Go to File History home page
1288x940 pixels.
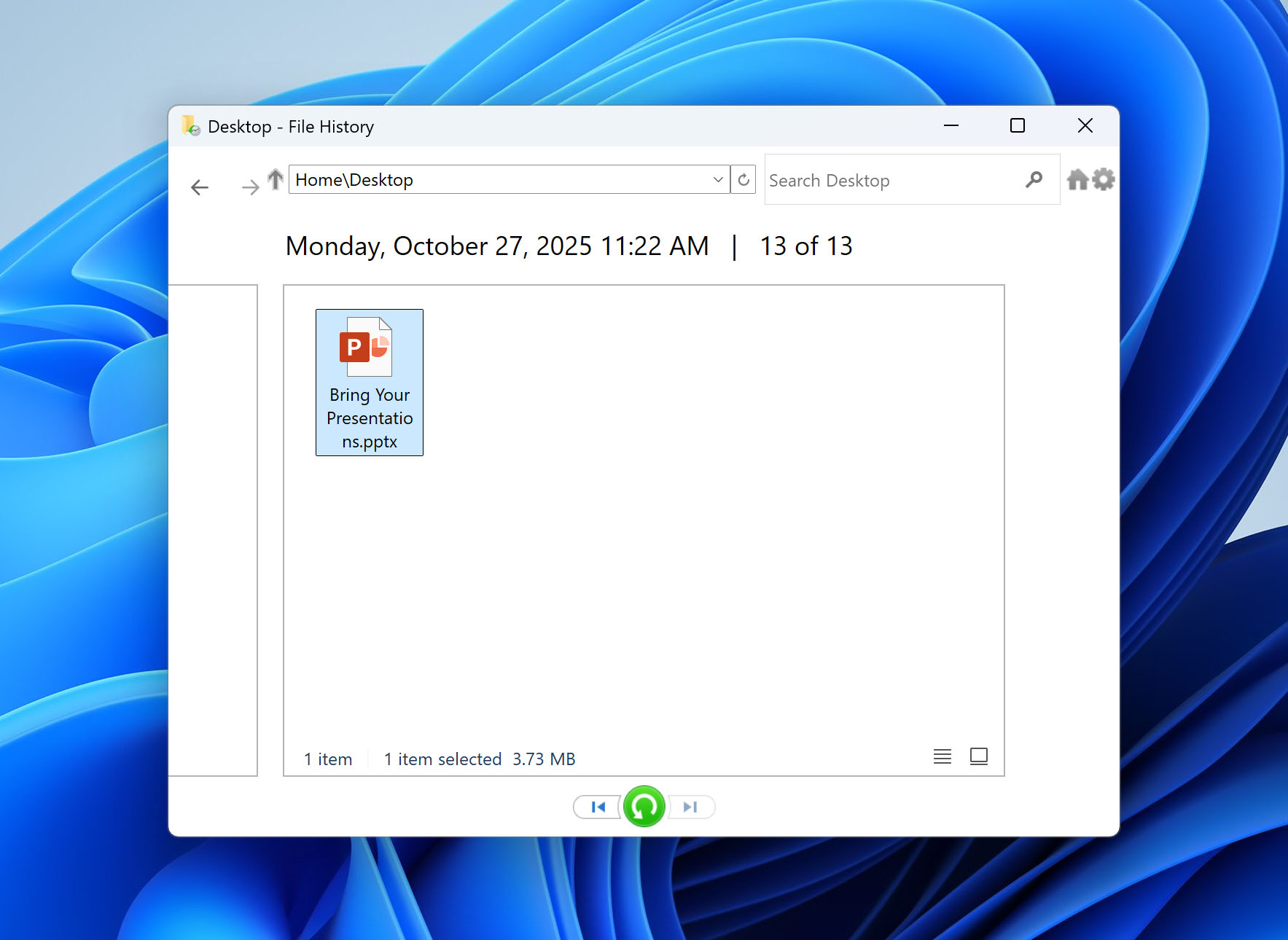(x=1078, y=179)
